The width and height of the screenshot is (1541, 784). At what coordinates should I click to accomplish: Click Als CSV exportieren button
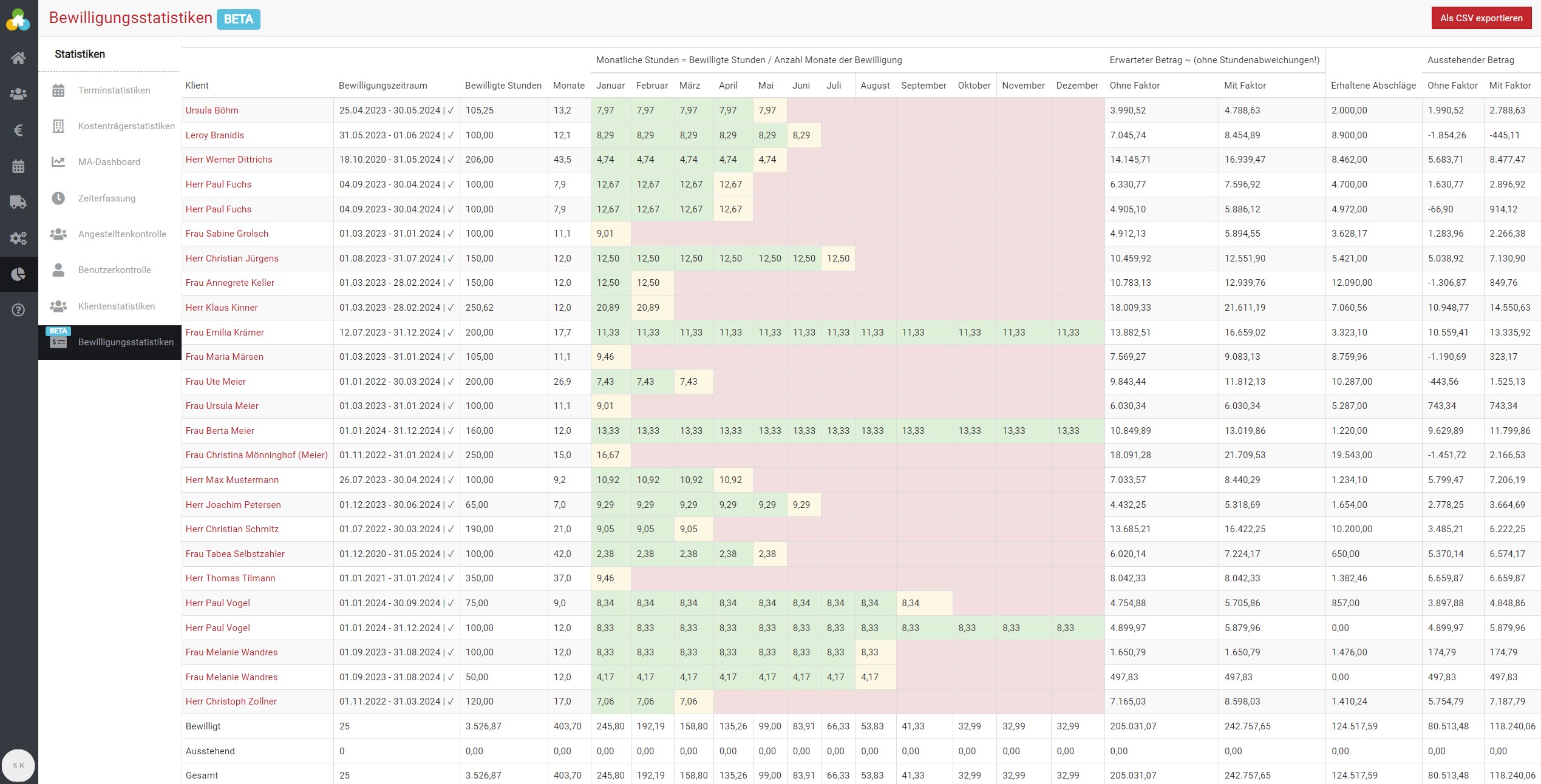(1481, 18)
